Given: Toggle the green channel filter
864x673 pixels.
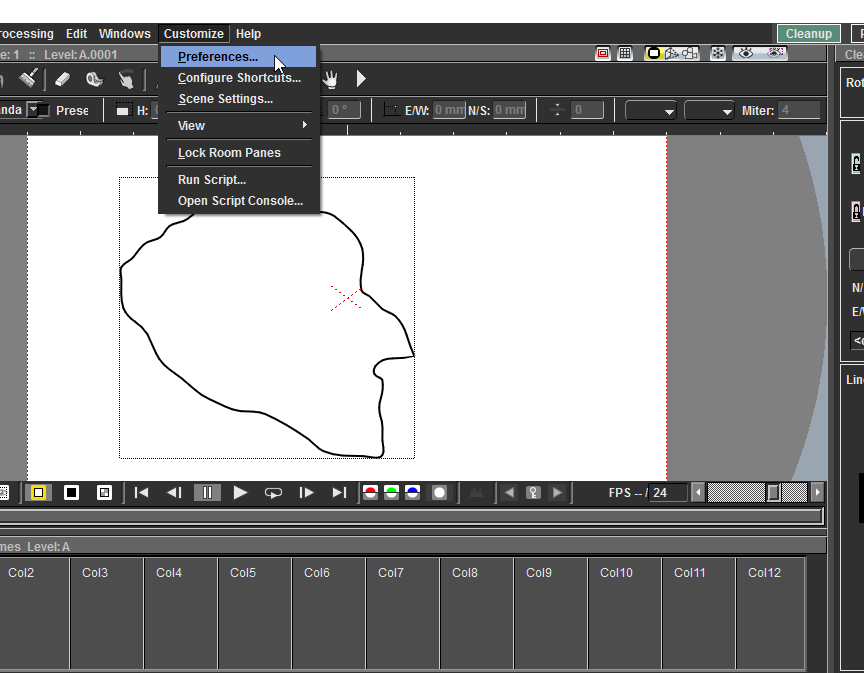Looking at the screenshot, I should (x=391, y=492).
